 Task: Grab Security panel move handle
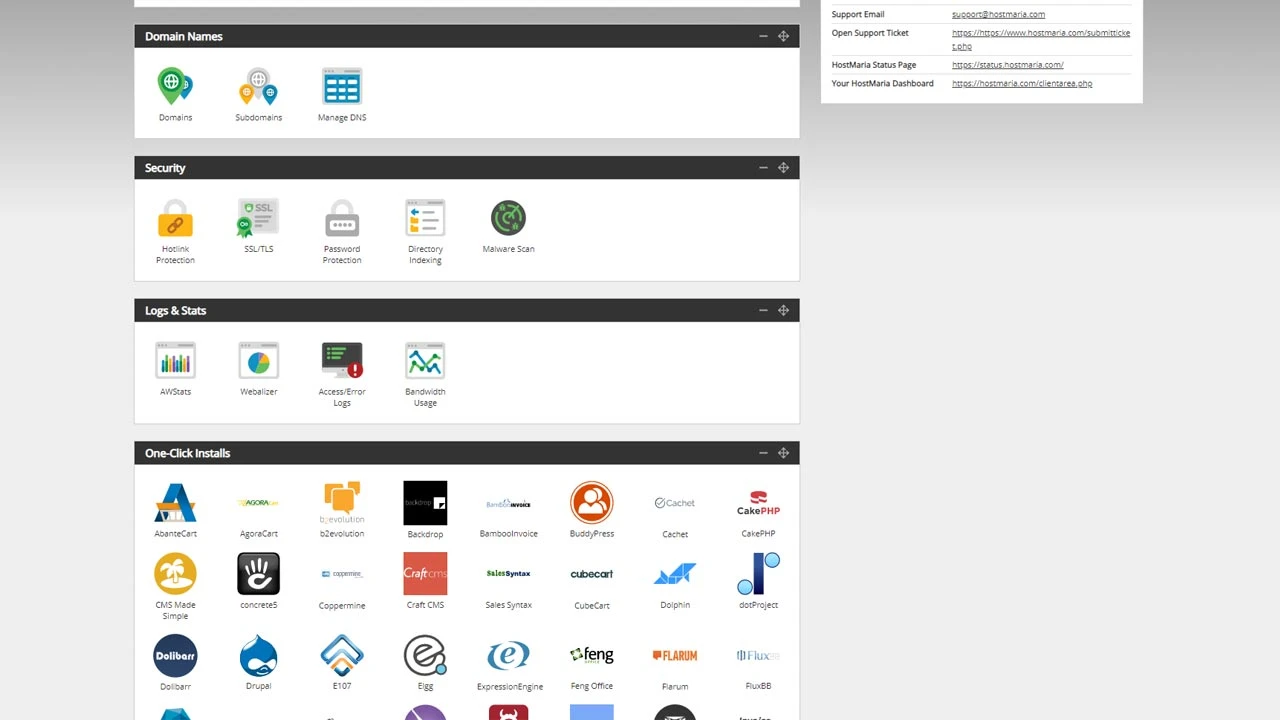click(783, 168)
